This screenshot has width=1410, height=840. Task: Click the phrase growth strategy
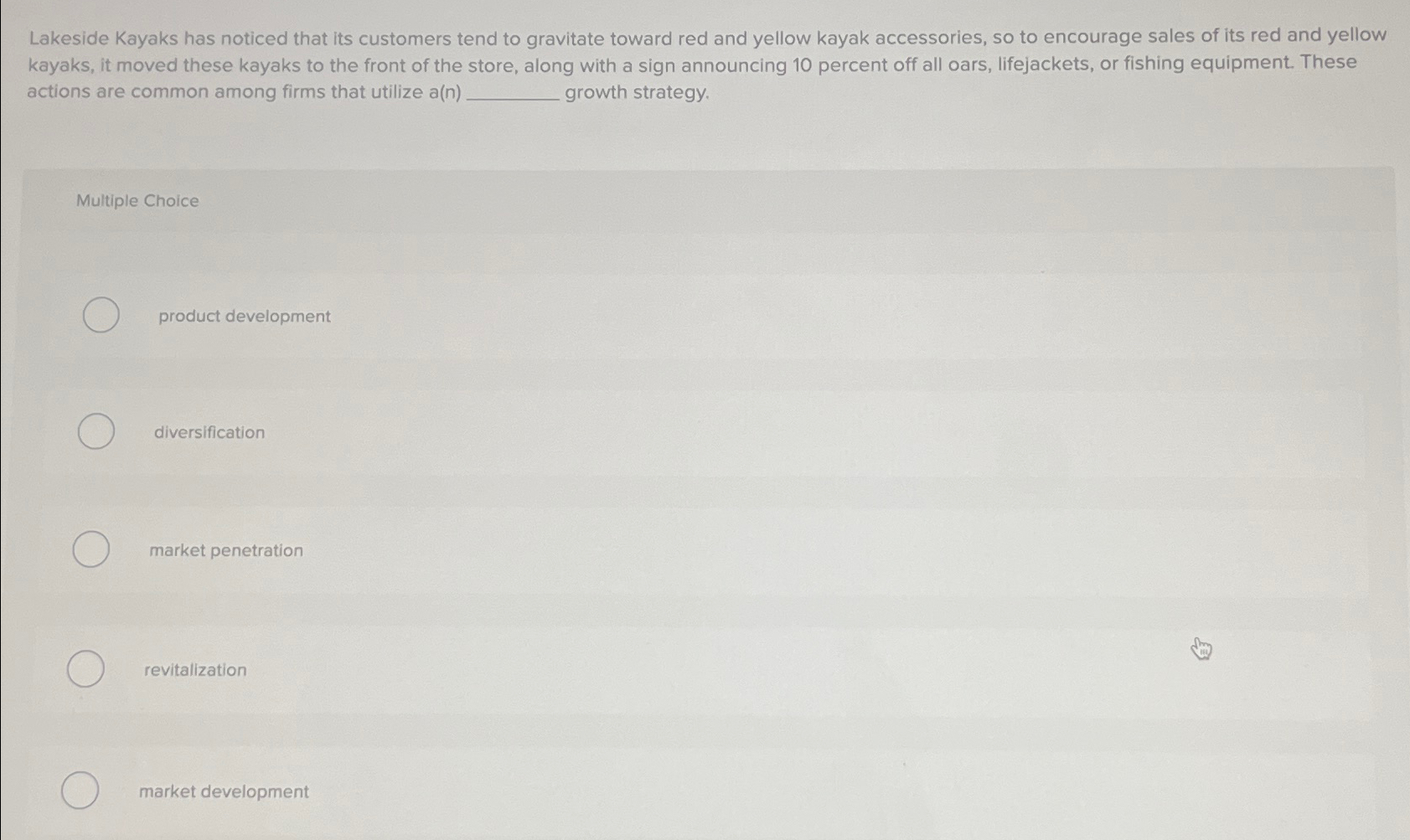tap(635, 94)
